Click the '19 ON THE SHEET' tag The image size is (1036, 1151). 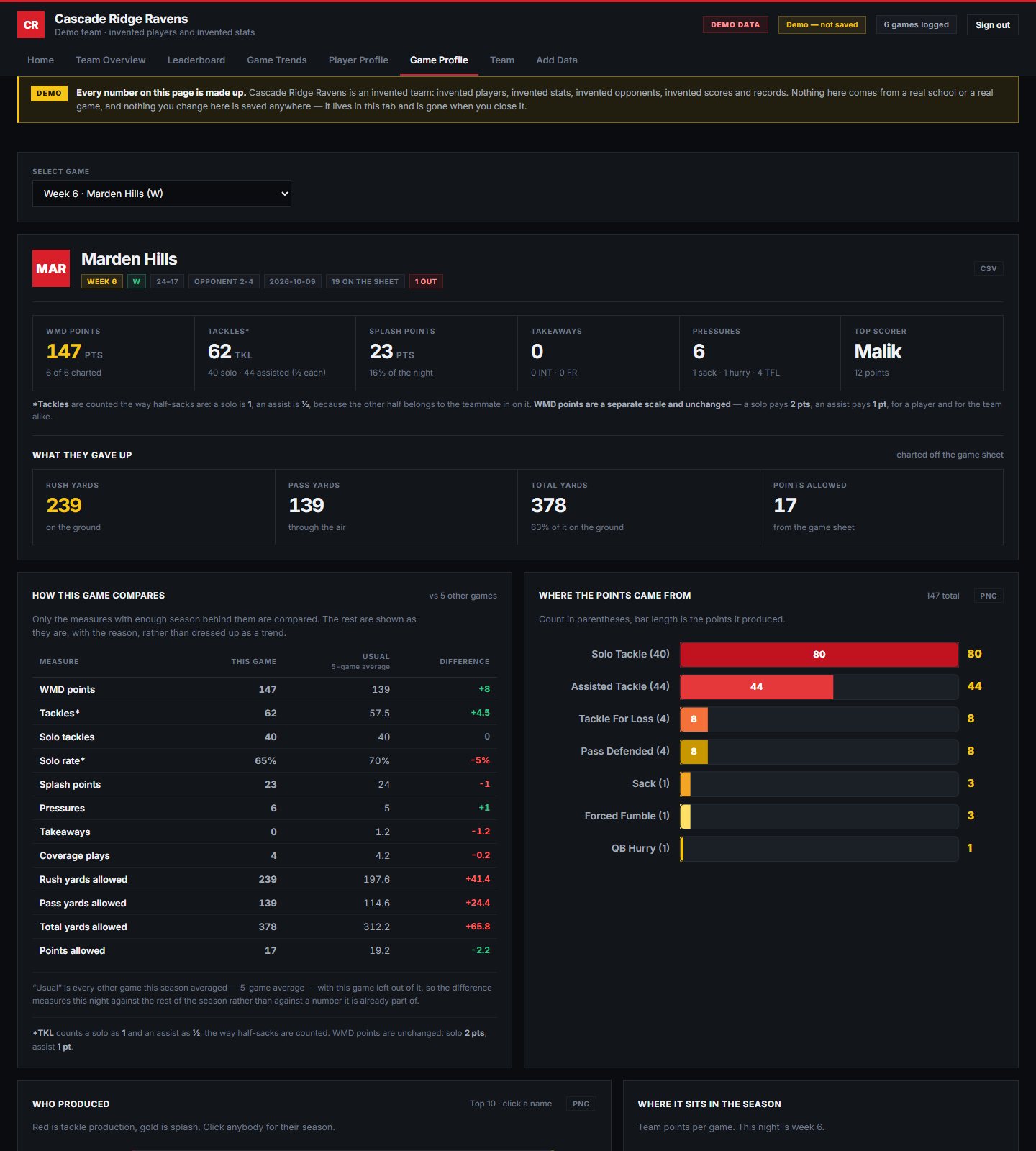365,281
